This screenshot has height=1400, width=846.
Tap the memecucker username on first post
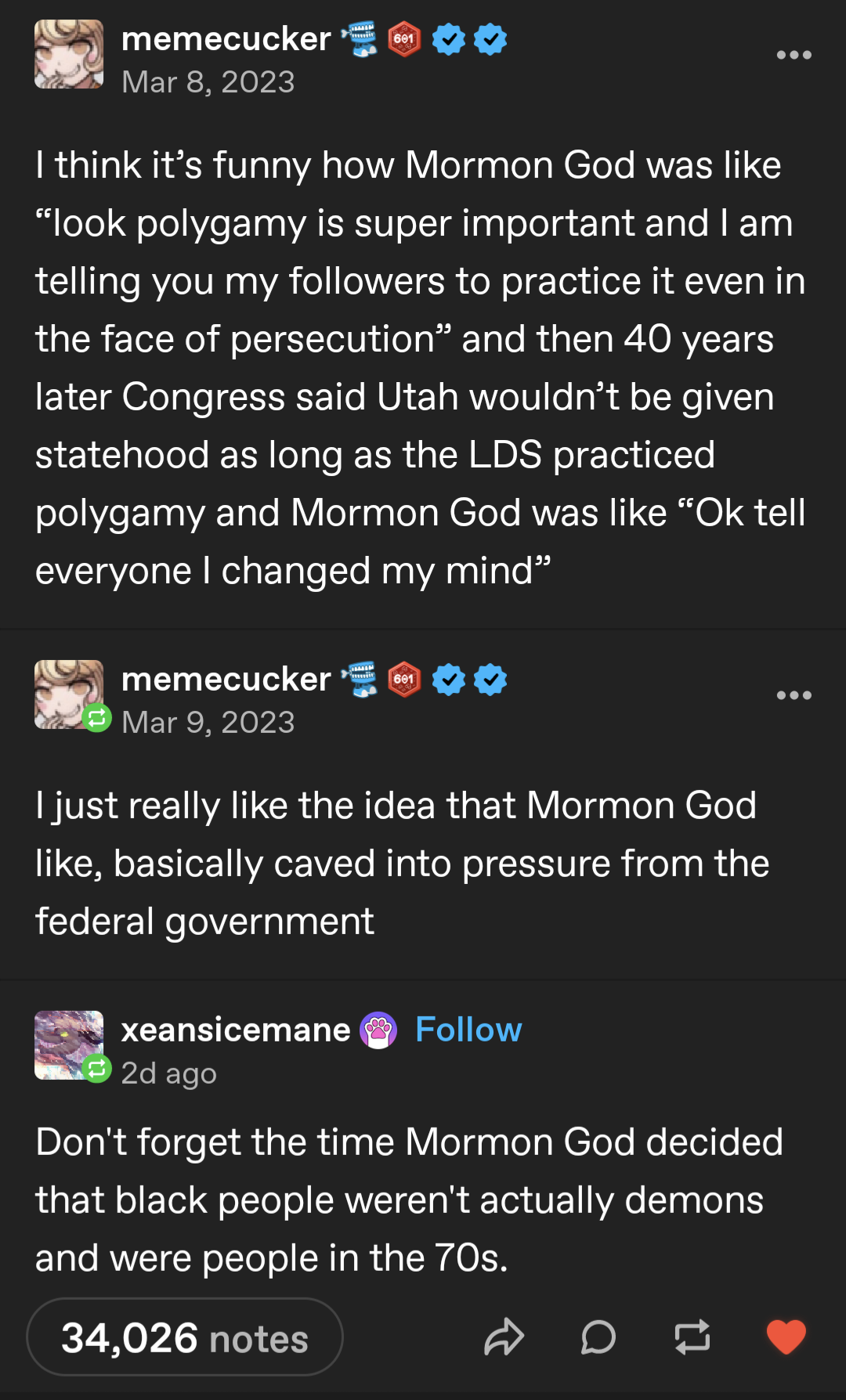pyautogui.click(x=226, y=39)
